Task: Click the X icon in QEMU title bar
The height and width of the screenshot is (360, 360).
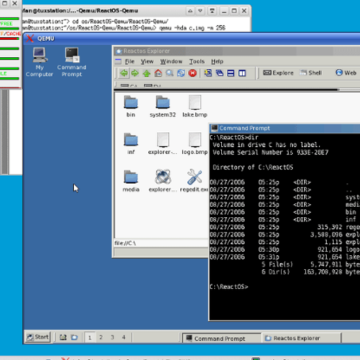Action: [30, 38]
